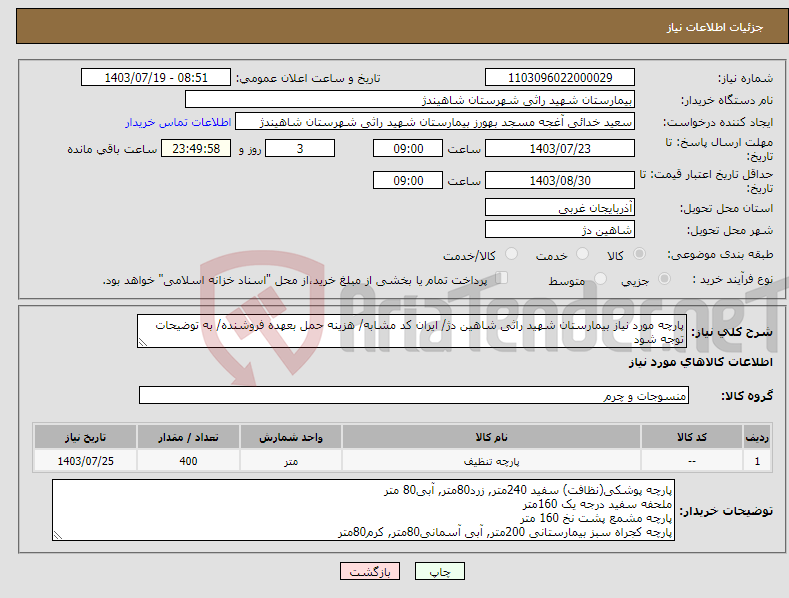Open اطلاعات تماس خریدار link
This screenshot has width=789, height=598.
pos(178,122)
